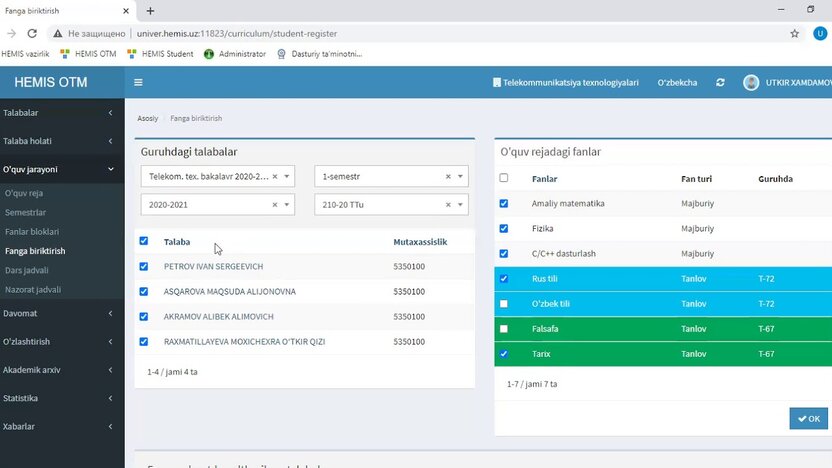Clear the 1-semestr selection with x

(x=449, y=176)
